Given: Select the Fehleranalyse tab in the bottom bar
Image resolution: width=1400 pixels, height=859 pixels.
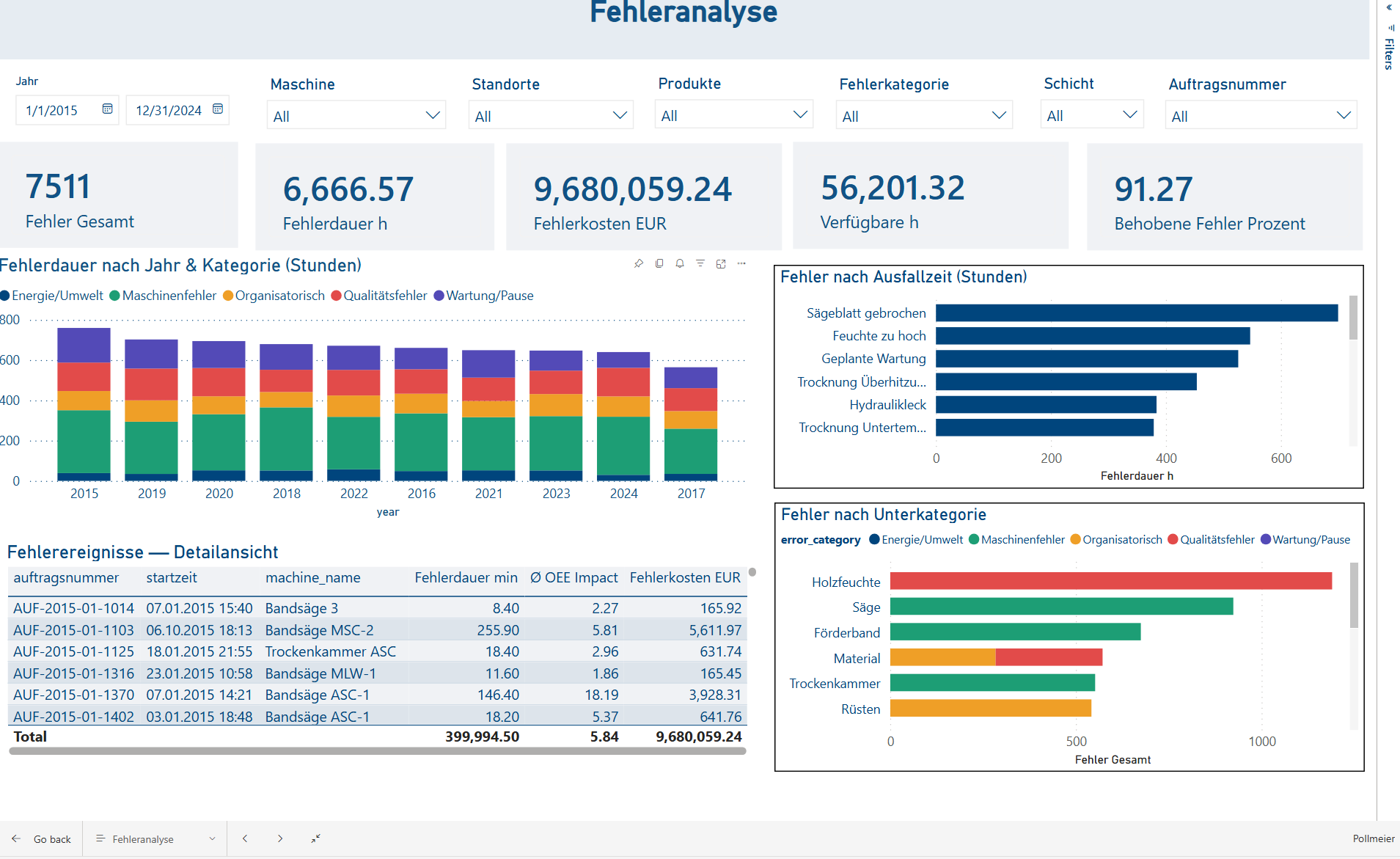Looking at the screenshot, I should pyautogui.click(x=144, y=838).
